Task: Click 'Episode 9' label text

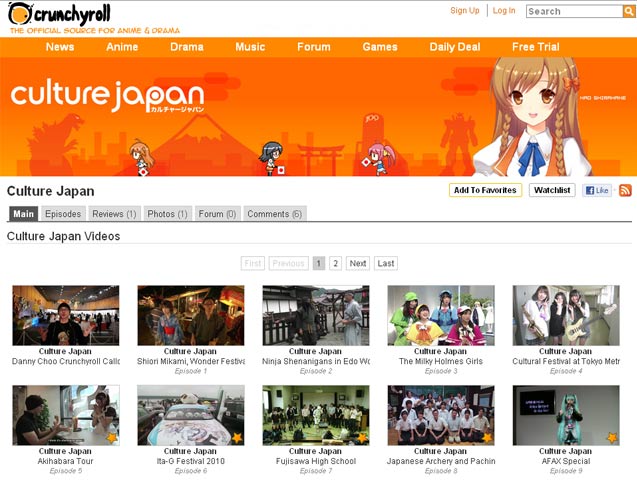Action: [566, 471]
